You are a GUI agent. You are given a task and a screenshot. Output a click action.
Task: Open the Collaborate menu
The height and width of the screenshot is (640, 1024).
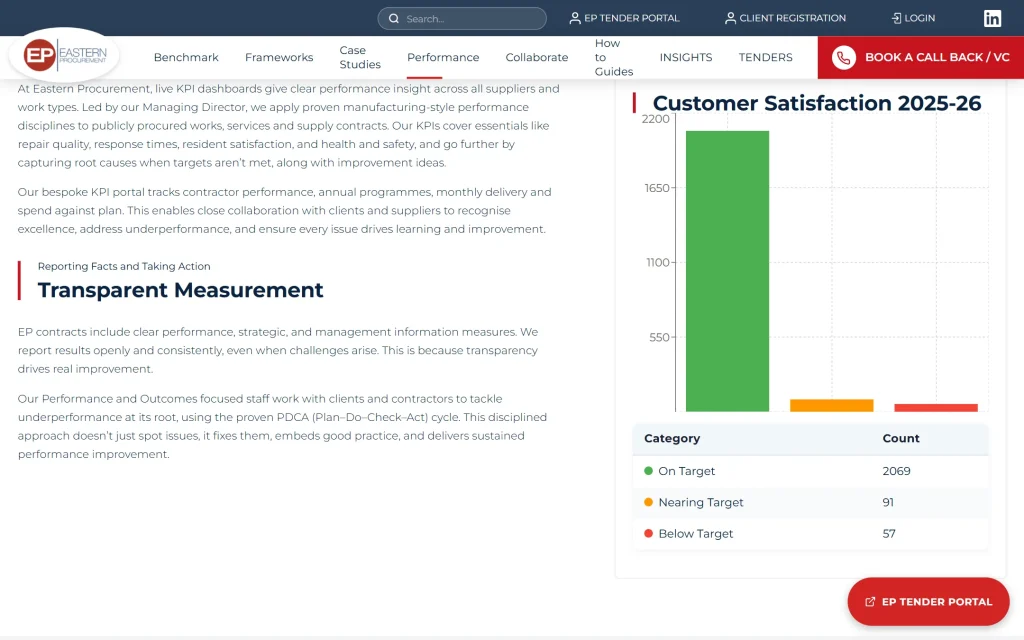click(x=537, y=57)
